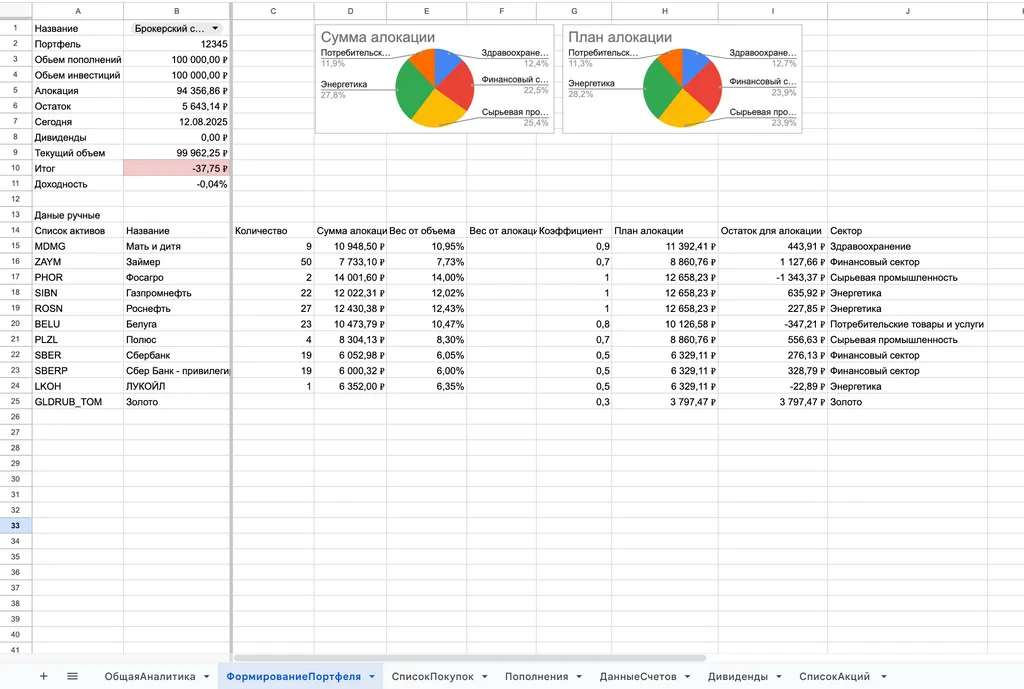The image size is (1024, 689).
Task: Click the План алокации chart title
Action: 620,37
